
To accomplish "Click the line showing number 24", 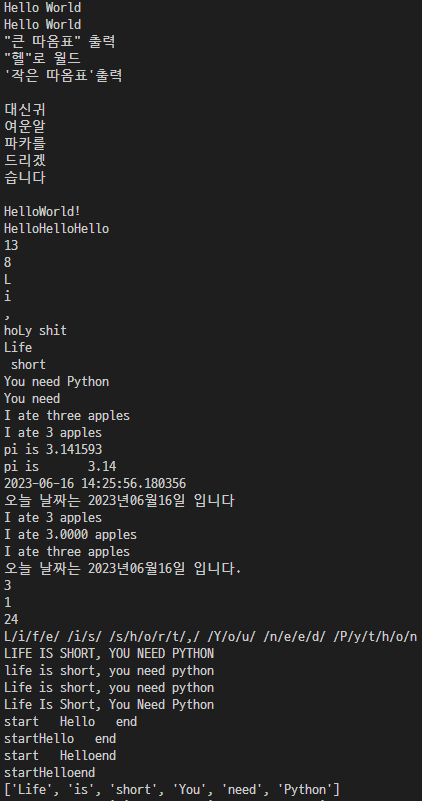I will [11, 620].
